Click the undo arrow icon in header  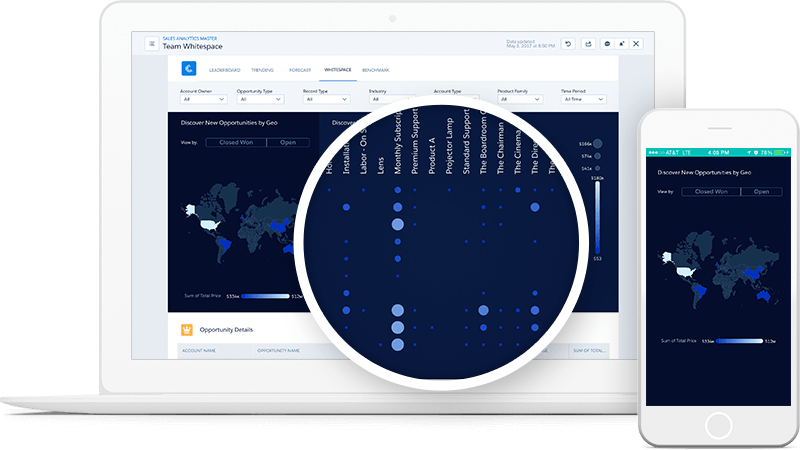[568, 44]
